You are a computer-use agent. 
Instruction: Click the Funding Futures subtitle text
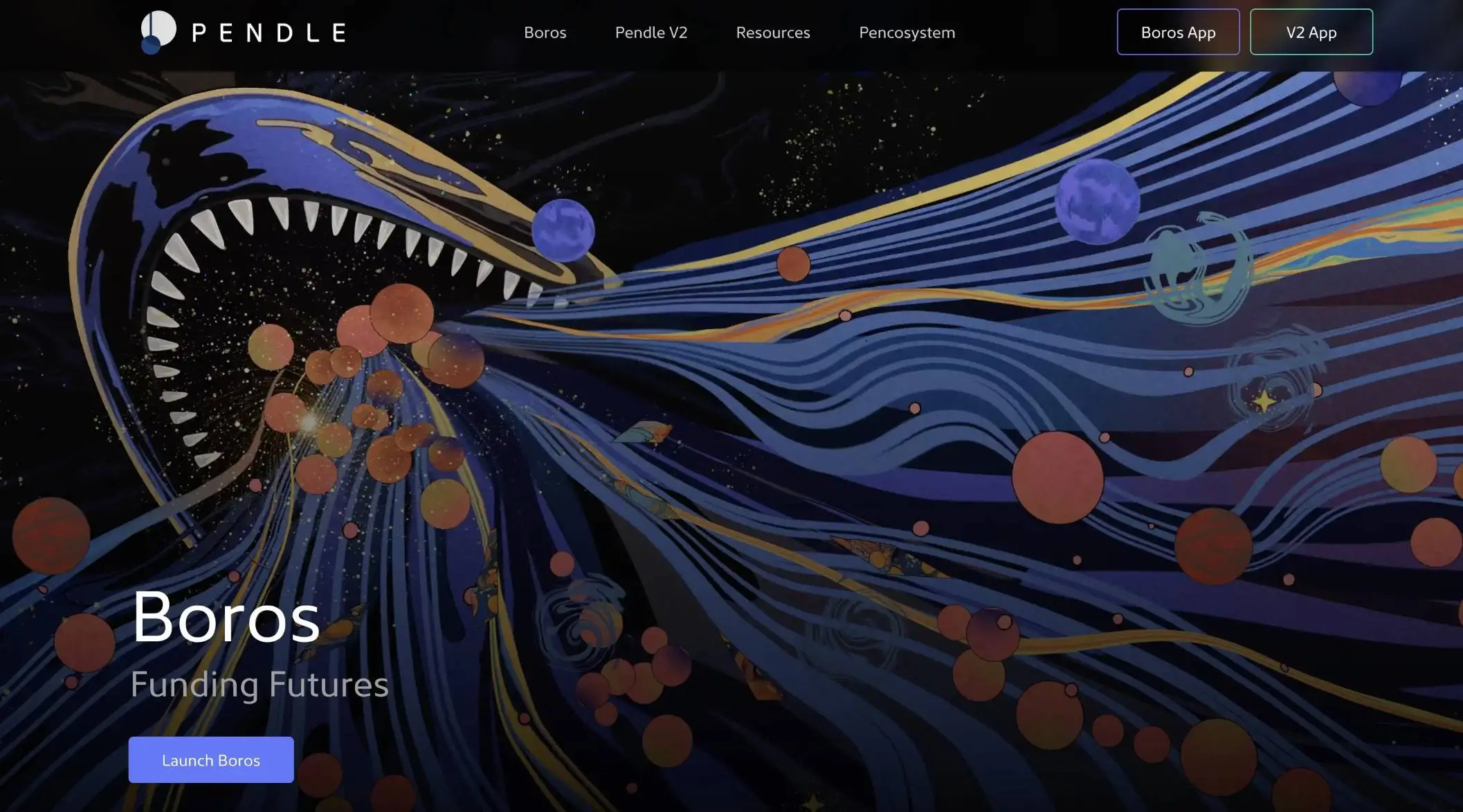click(259, 684)
